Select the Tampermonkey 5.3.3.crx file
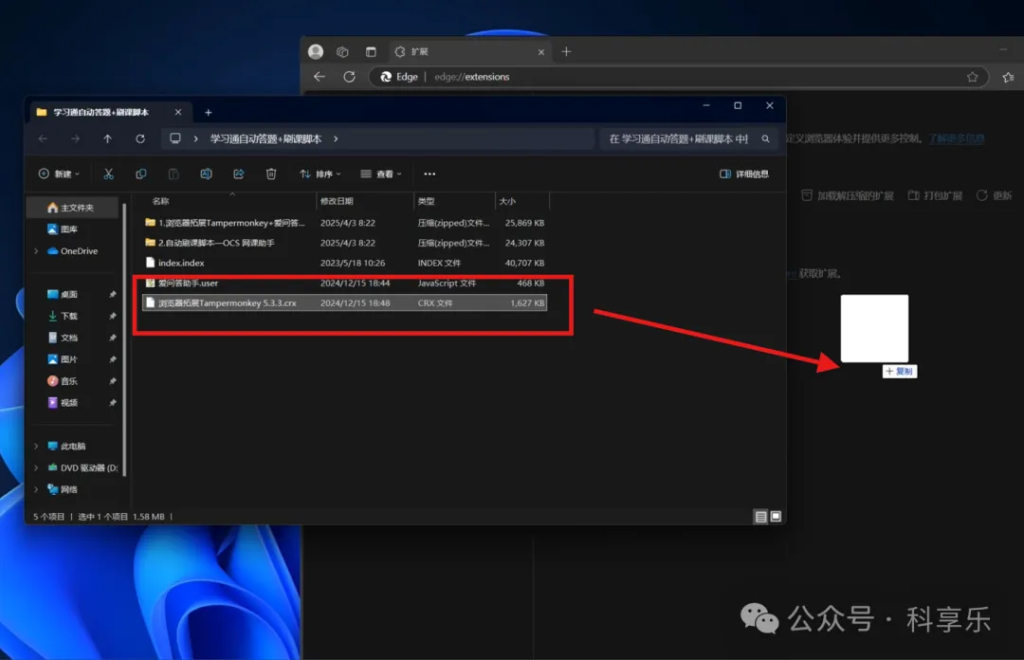The width and height of the screenshot is (1024, 660). [x=345, y=303]
